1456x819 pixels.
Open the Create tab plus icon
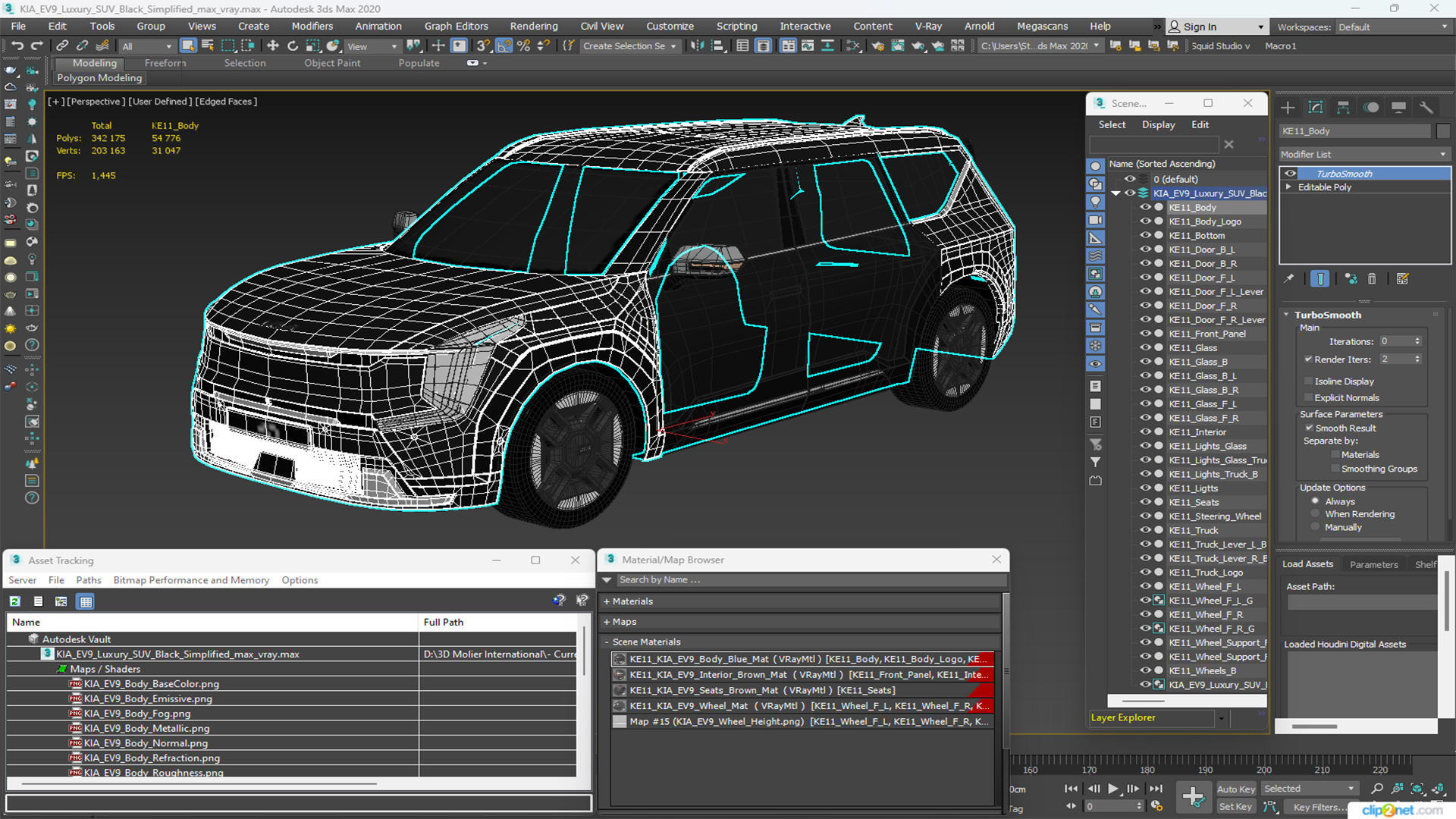click(1288, 108)
